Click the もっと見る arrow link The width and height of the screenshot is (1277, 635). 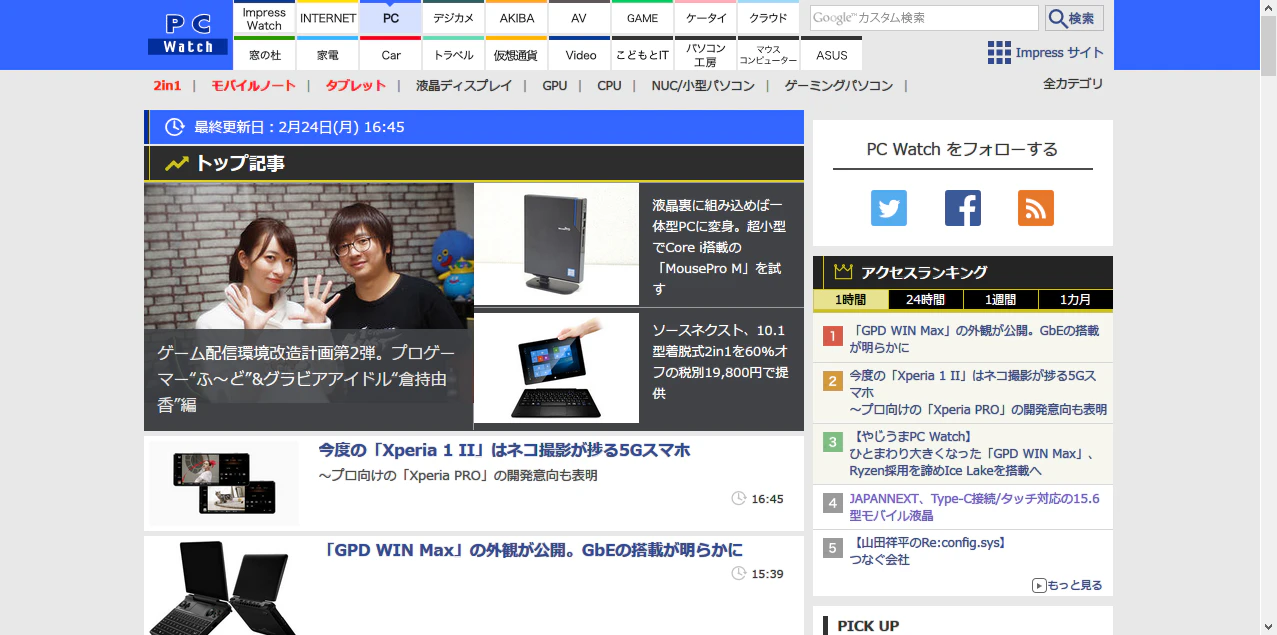click(x=1067, y=585)
